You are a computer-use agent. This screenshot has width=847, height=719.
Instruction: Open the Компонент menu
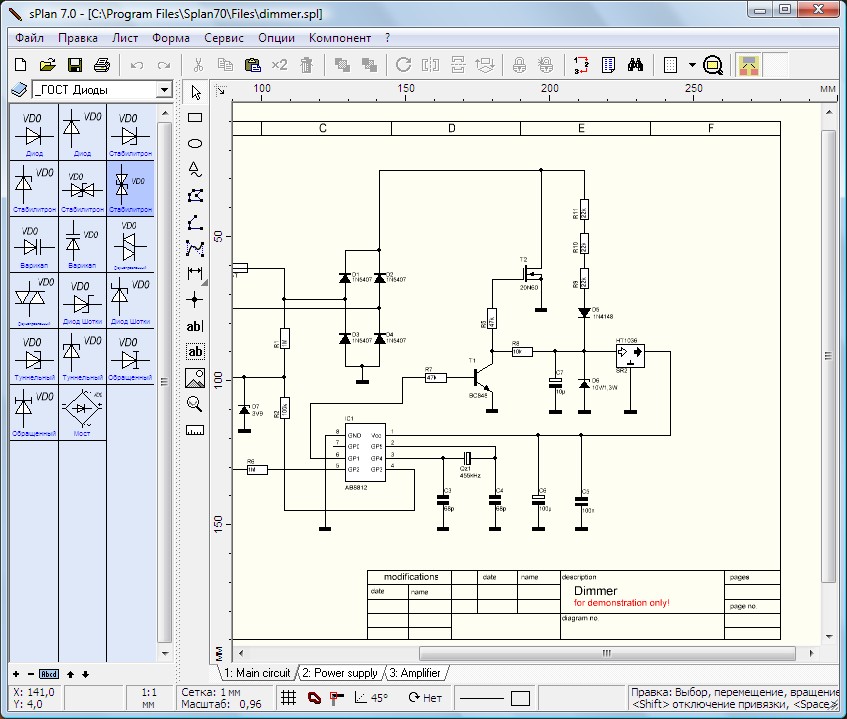click(x=339, y=38)
